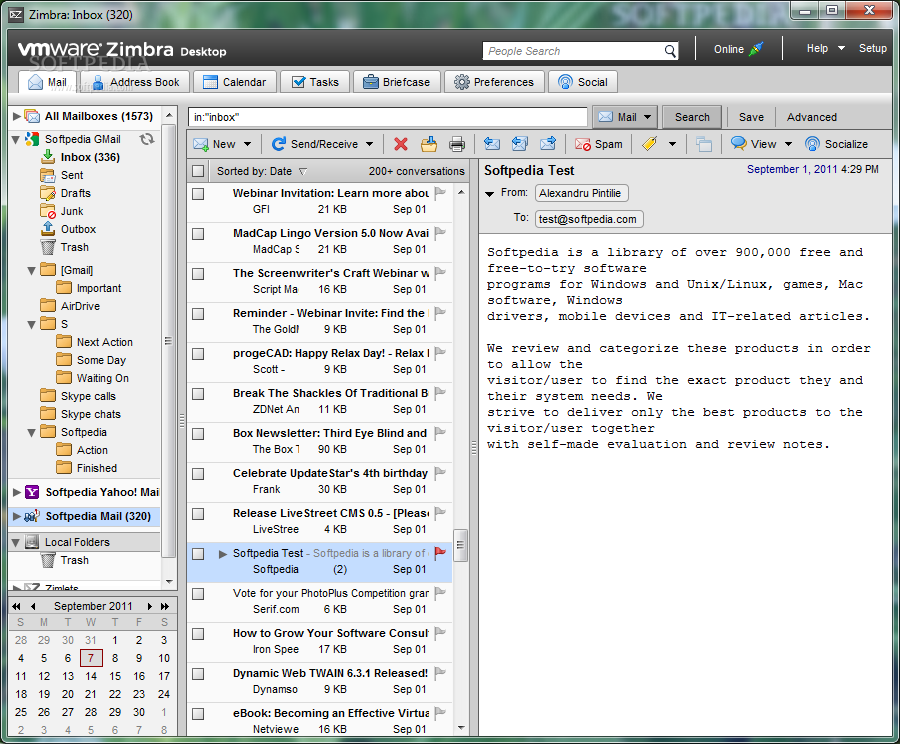Image resolution: width=900 pixels, height=744 pixels.
Task: Click the magnifier icon in People Search
Action: (670, 51)
